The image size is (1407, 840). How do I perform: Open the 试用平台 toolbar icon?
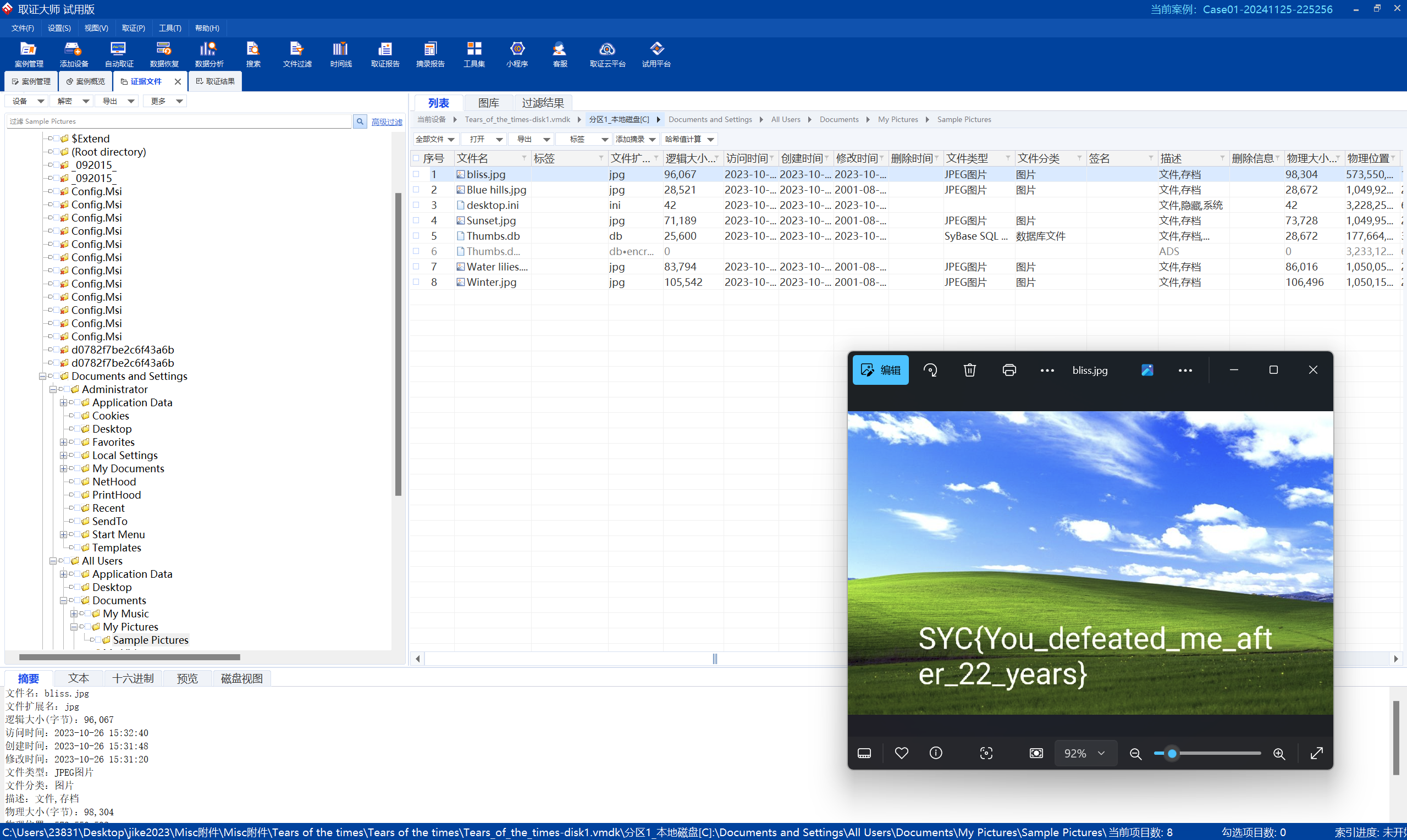coord(656,54)
